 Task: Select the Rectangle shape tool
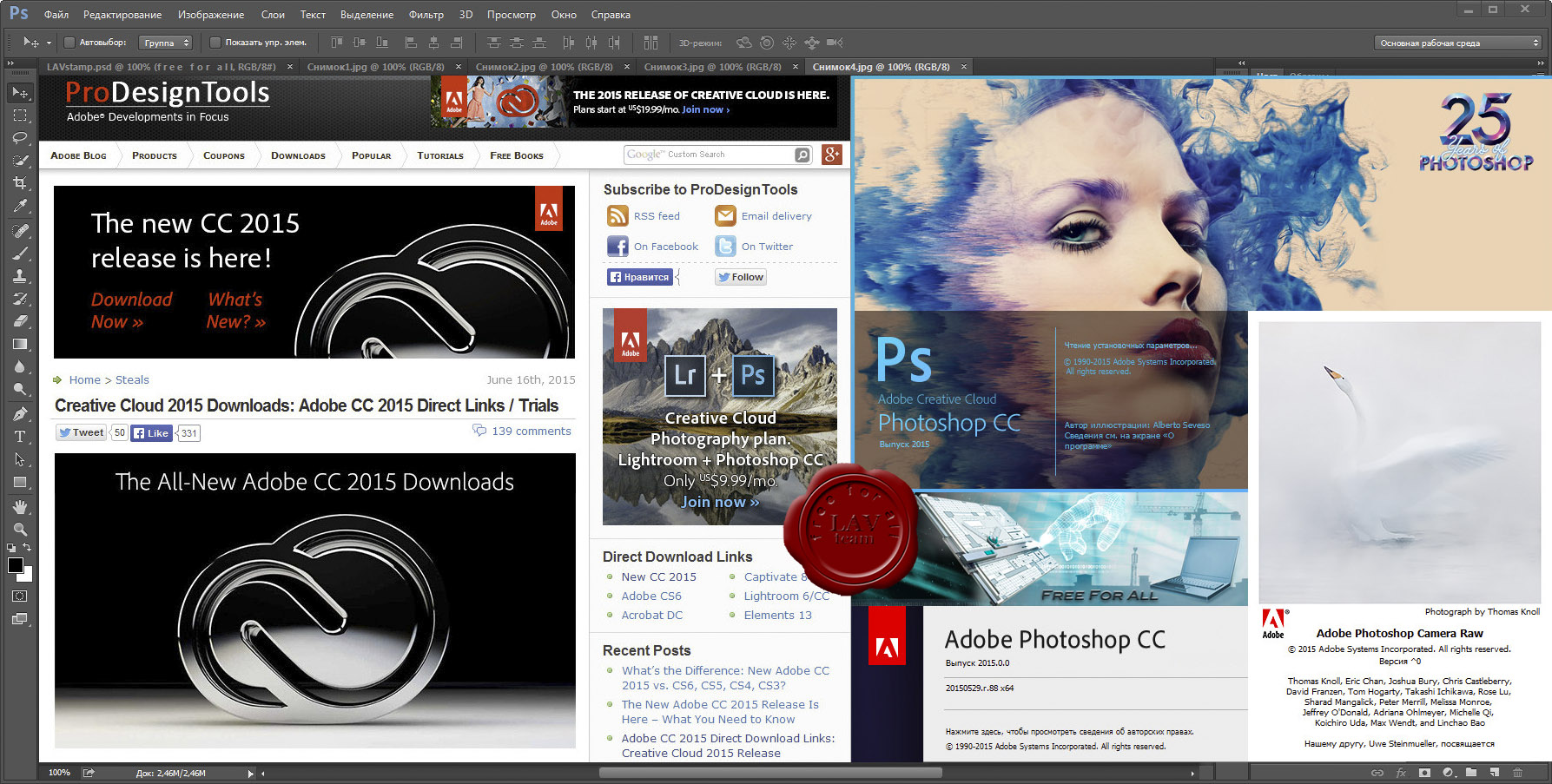[x=20, y=482]
